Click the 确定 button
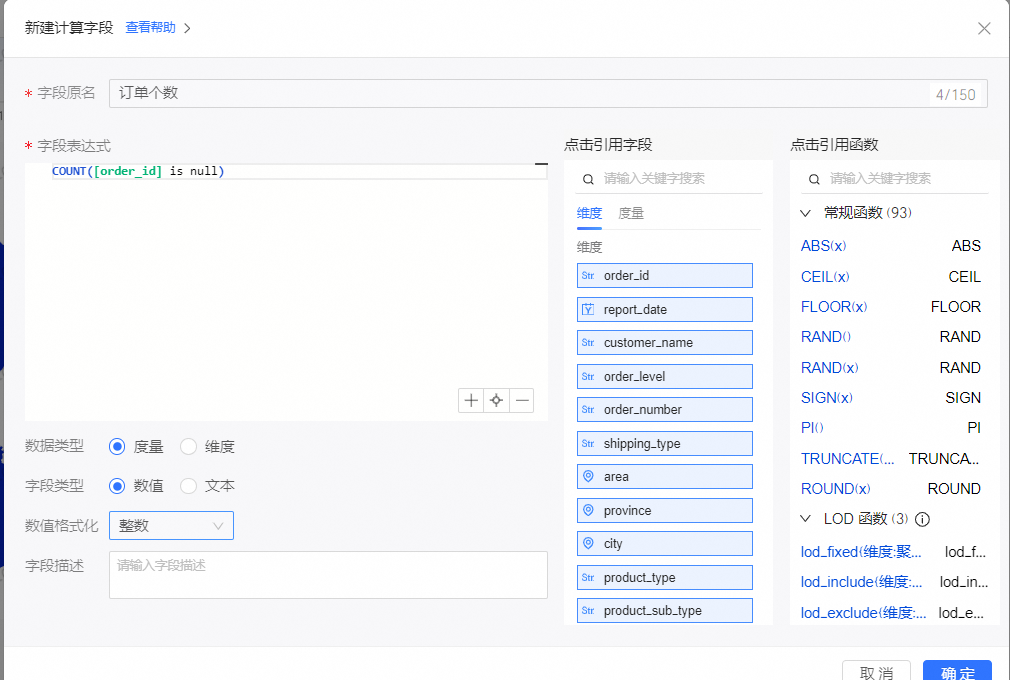Screen dimensions: 1010x680 pyautogui.click(x=957, y=671)
